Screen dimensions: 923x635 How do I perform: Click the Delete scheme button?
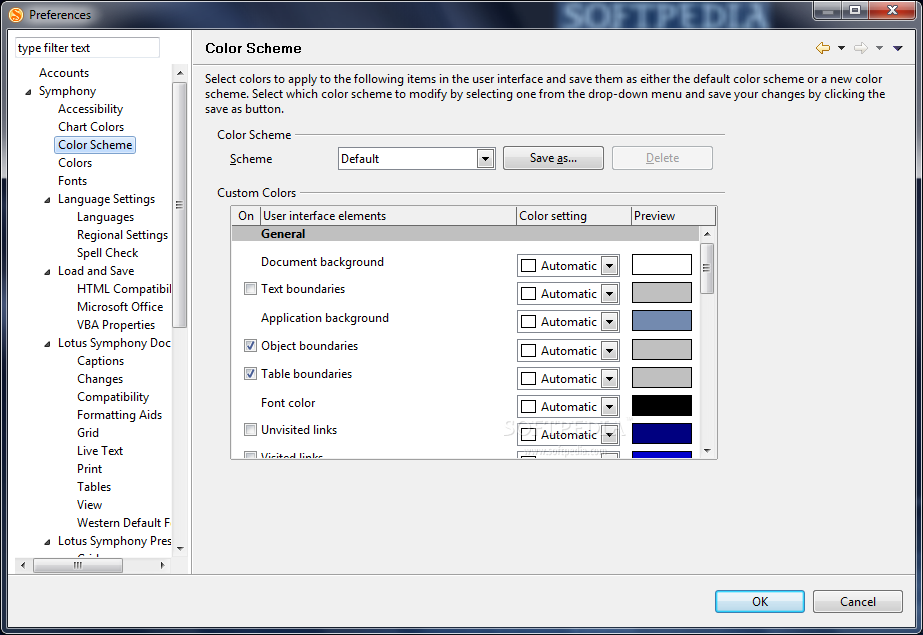click(x=662, y=158)
